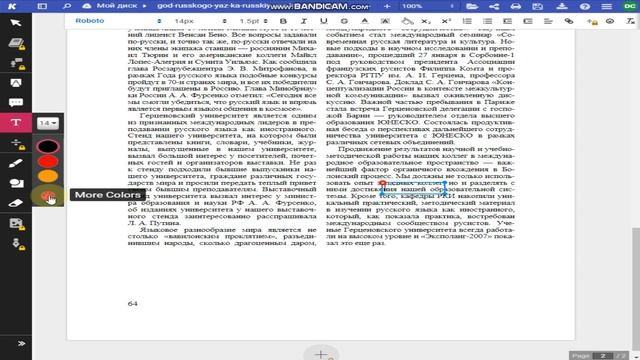The image size is (640, 360).
Task: Click the add page plus button
Action: [x=322, y=354]
